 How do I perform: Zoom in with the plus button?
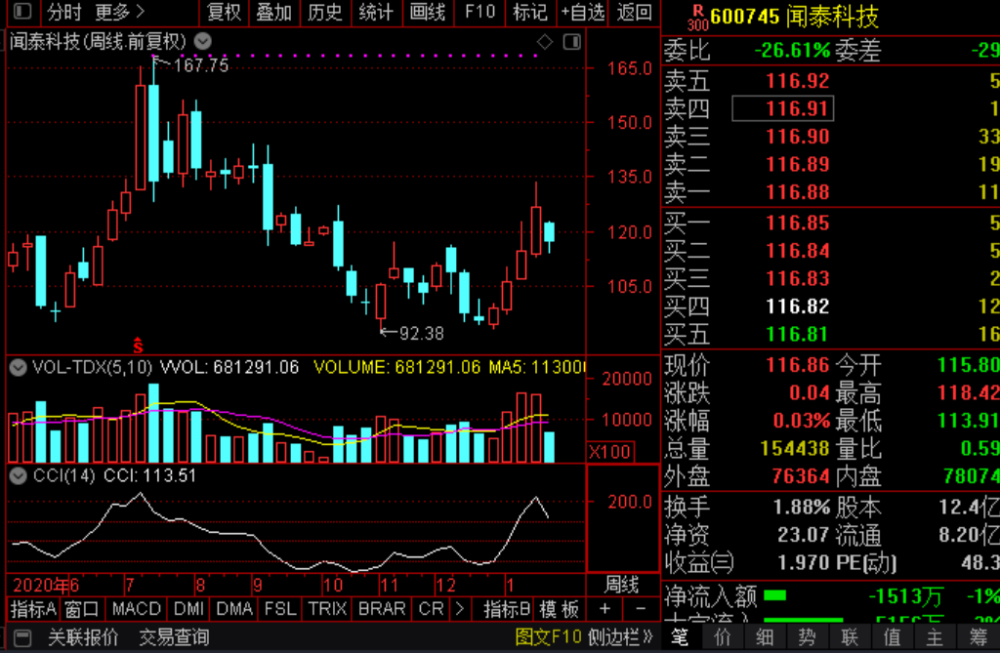[605, 609]
